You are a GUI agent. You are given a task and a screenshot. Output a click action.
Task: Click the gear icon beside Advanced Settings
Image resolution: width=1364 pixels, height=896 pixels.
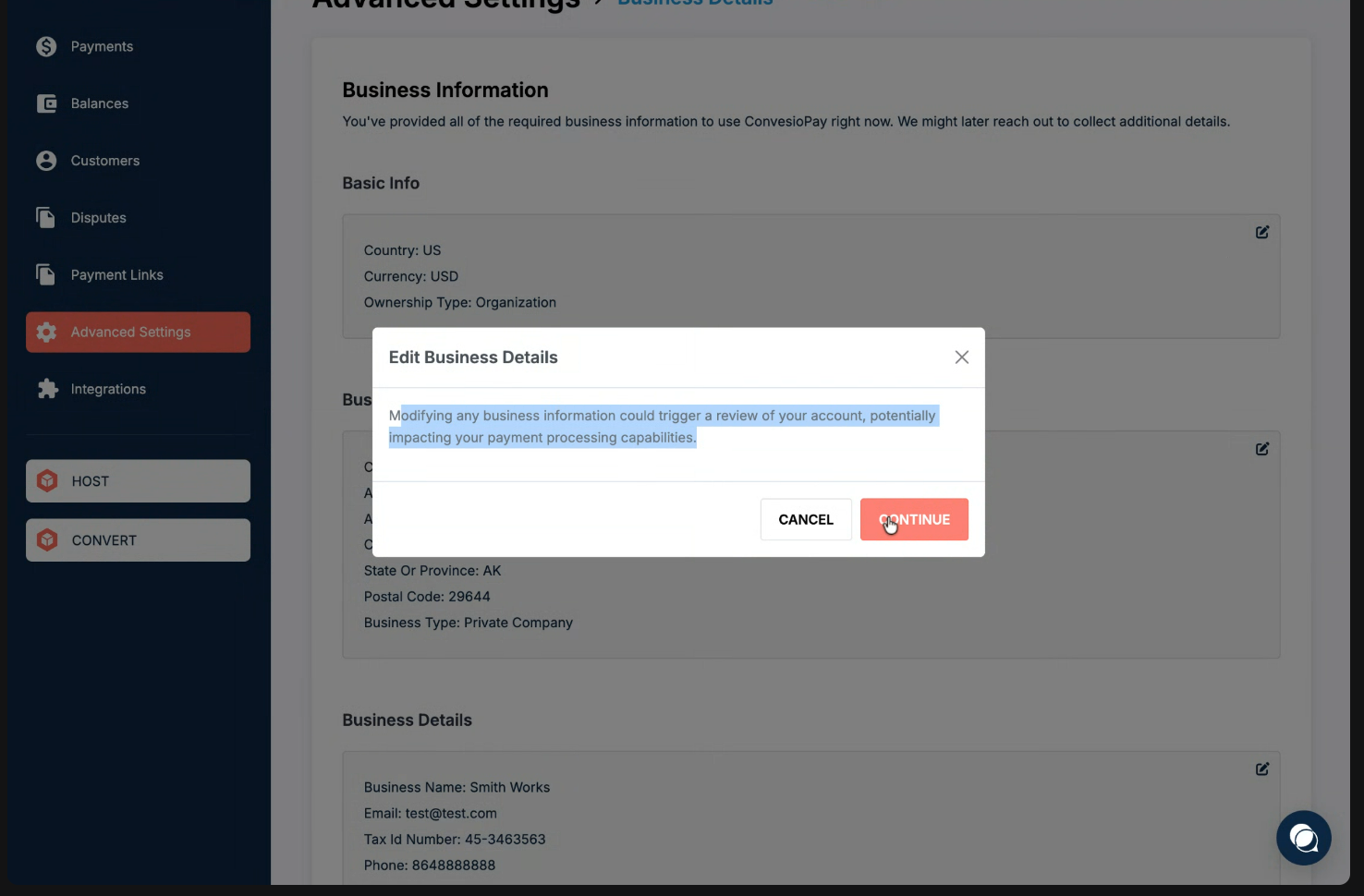(47, 333)
